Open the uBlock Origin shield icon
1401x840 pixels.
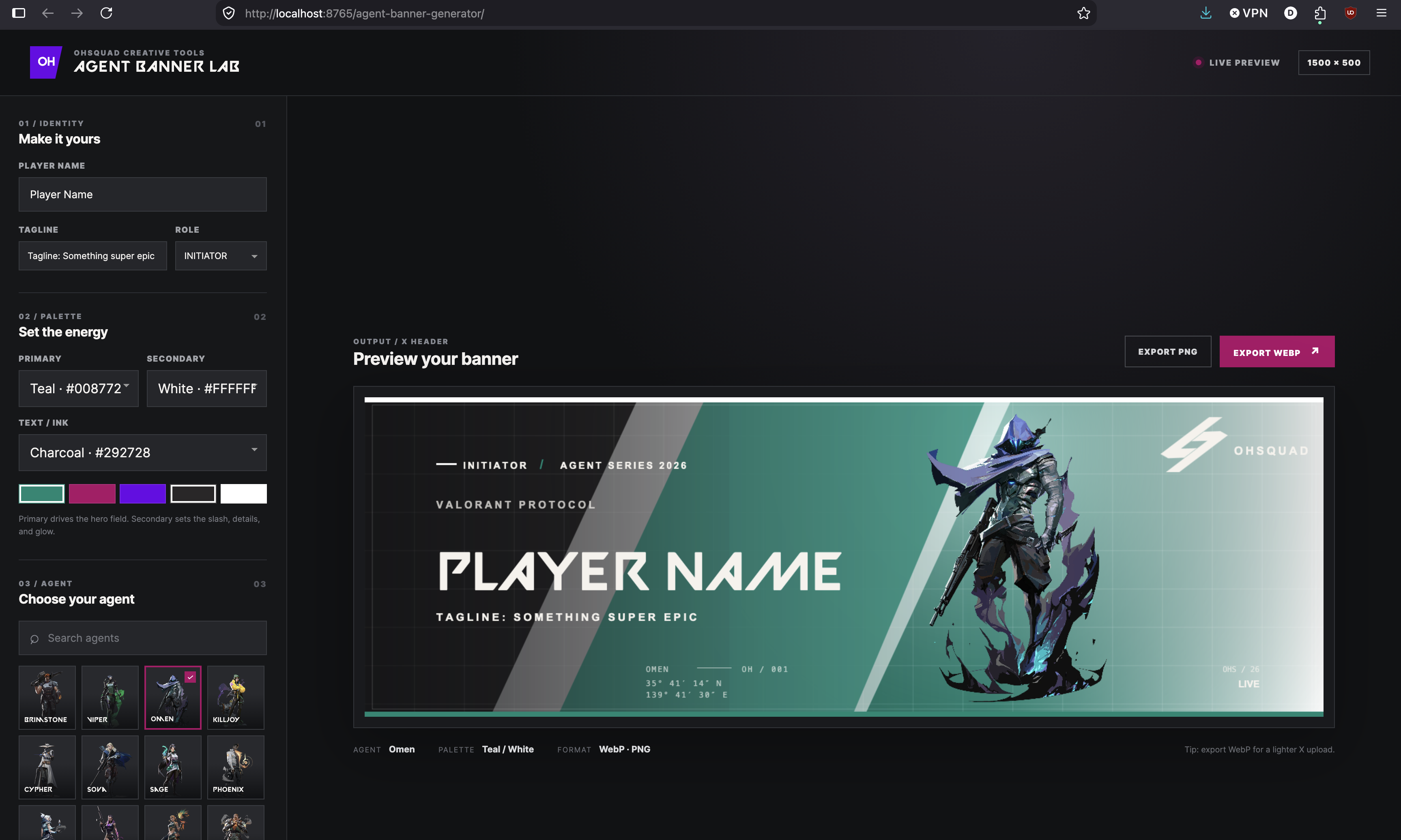tap(1351, 13)
